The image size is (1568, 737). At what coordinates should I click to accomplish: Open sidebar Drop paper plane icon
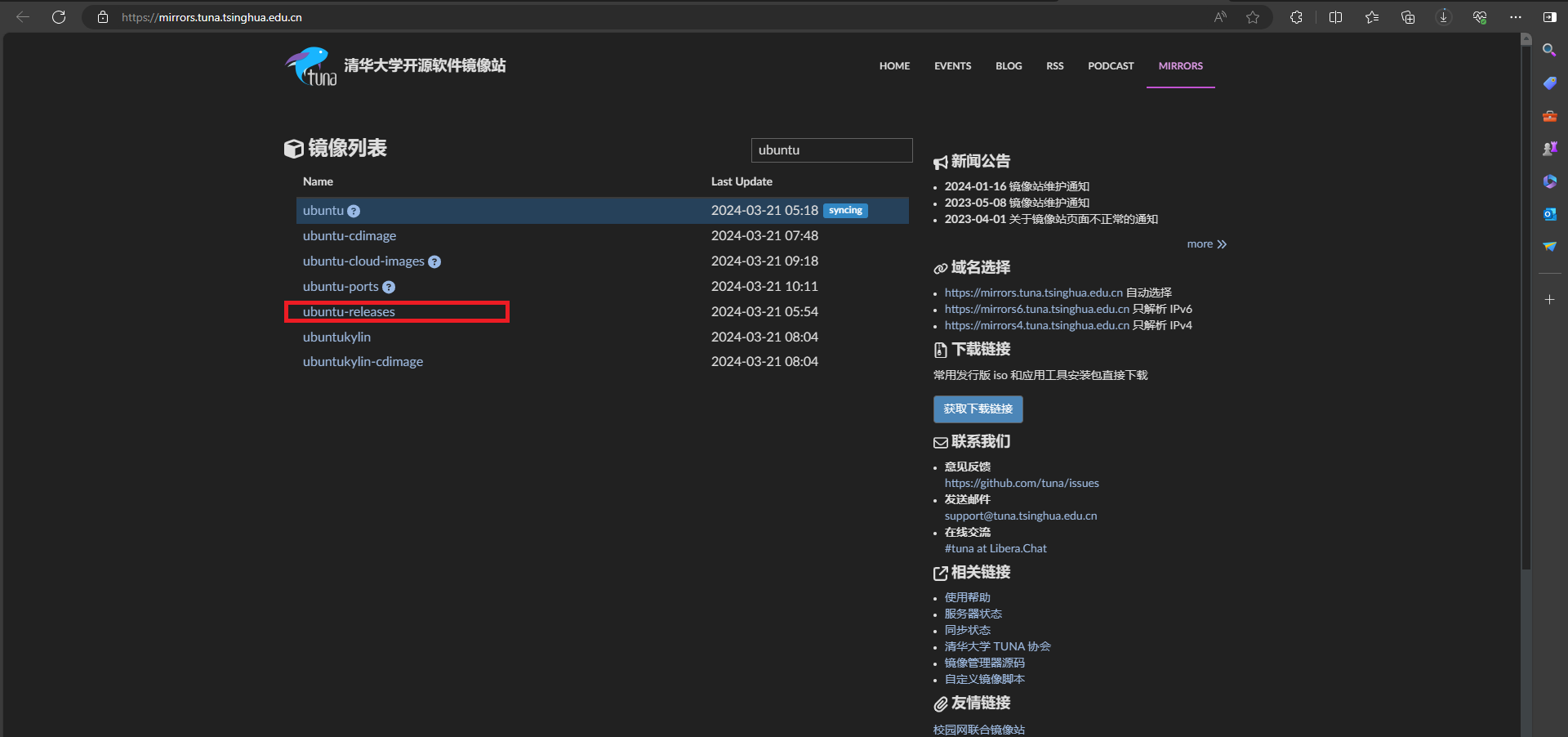tap(1549, 247)
